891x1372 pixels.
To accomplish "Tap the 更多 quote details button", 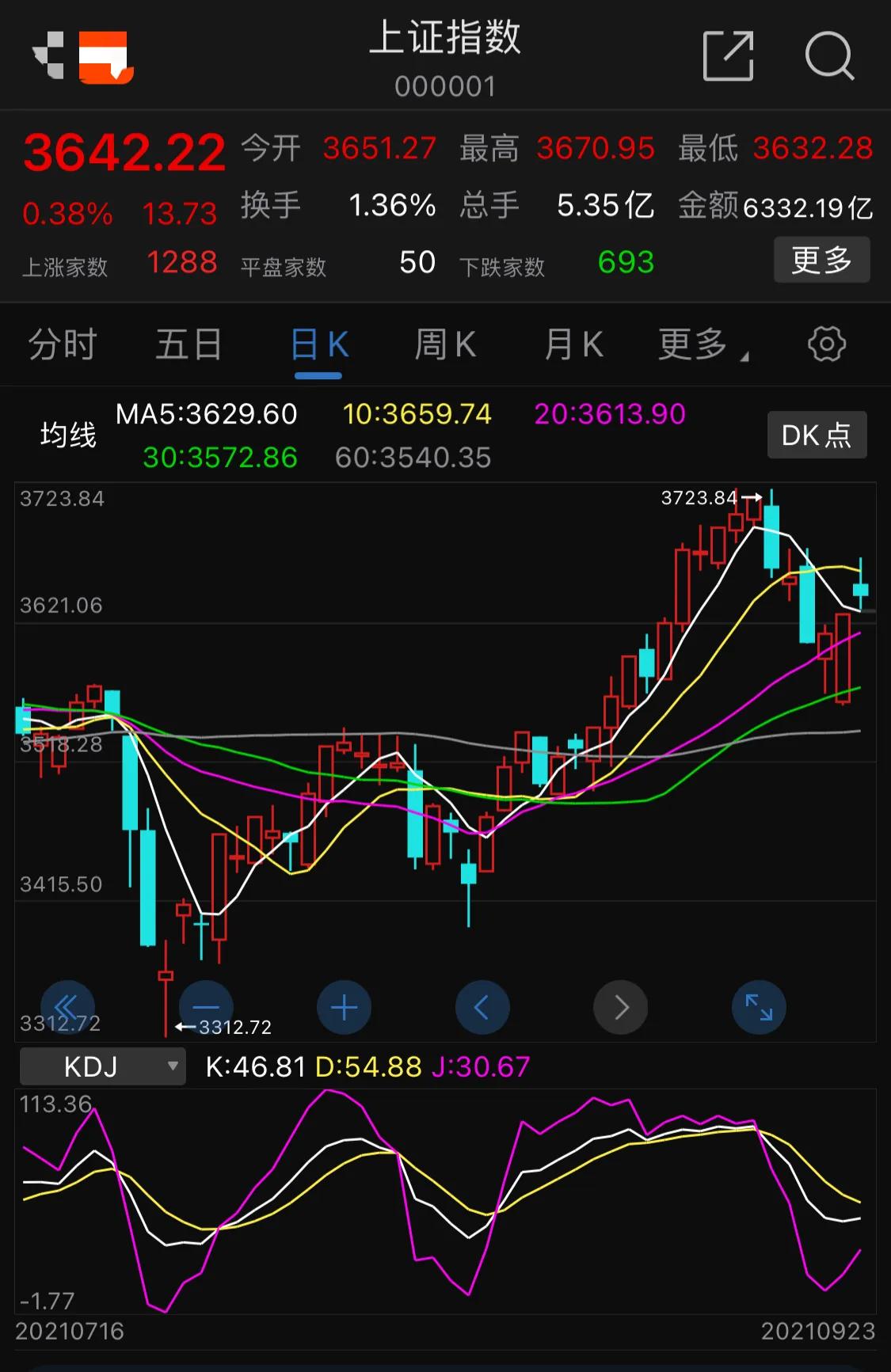I will (821, 259).
